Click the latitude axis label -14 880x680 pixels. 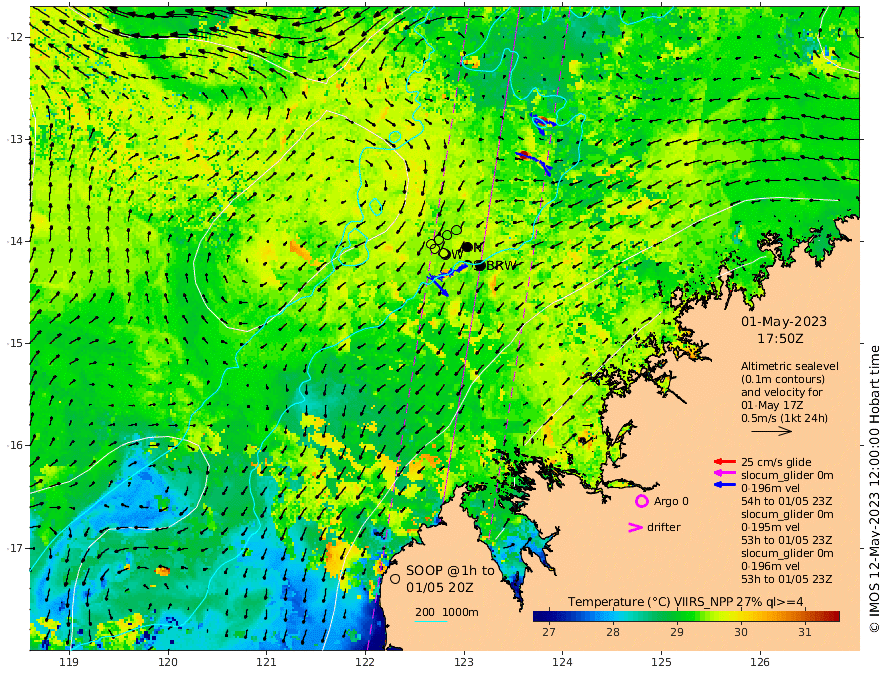tap(15, 241)
